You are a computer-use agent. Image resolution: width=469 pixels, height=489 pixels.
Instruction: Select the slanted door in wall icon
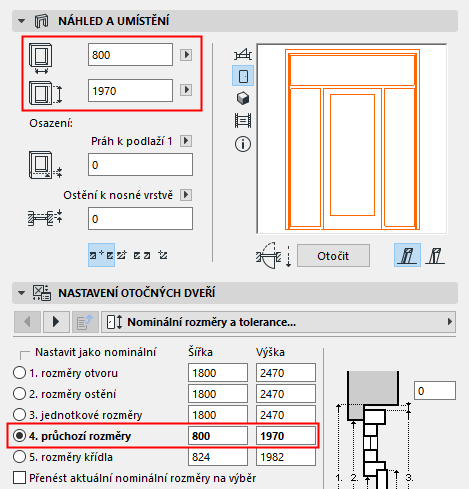tap(435, 256)
